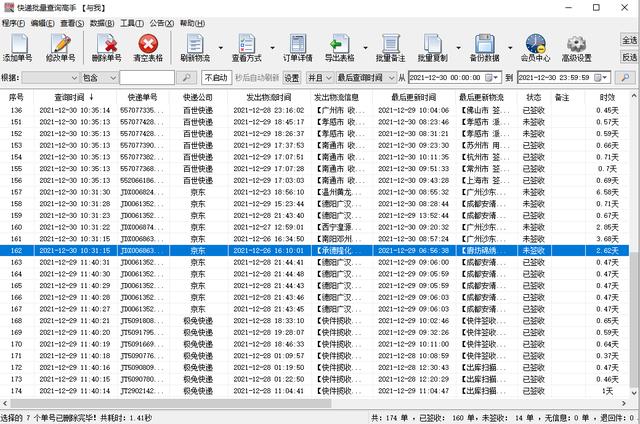Click the 反选 button
The image size is (640, 424).
click(629, 58)
